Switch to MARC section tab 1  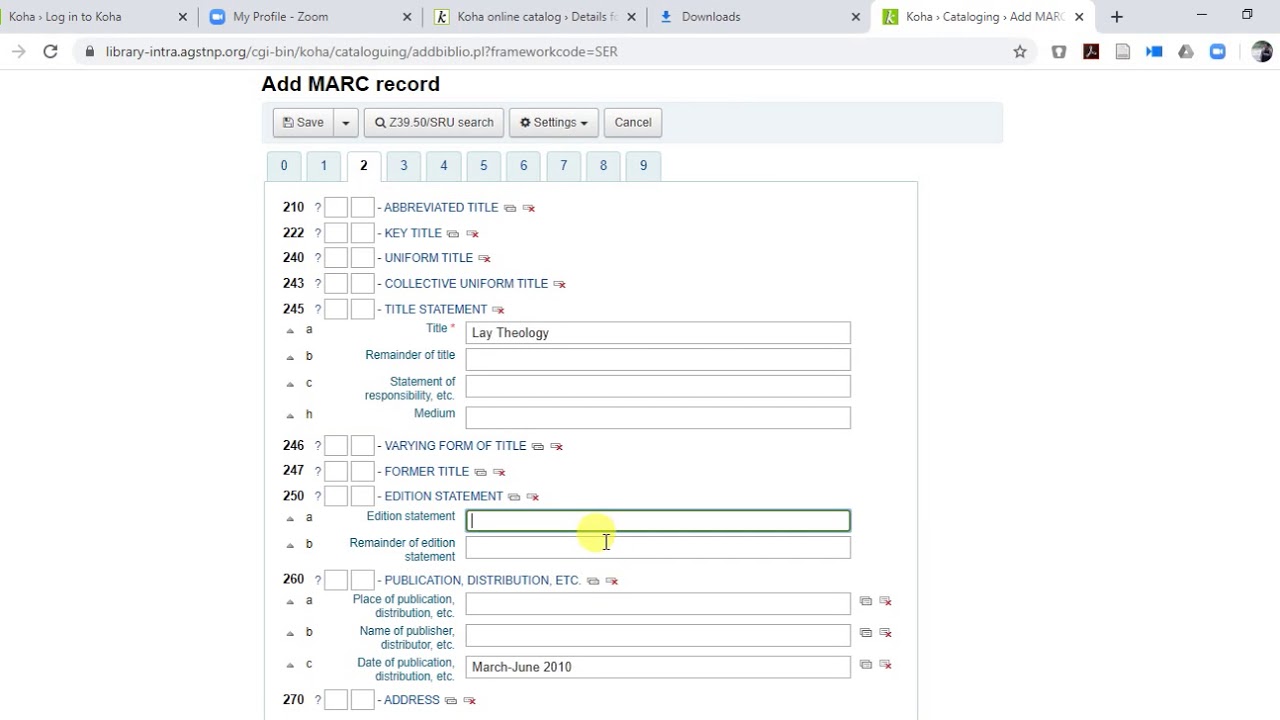coord(324,166)
